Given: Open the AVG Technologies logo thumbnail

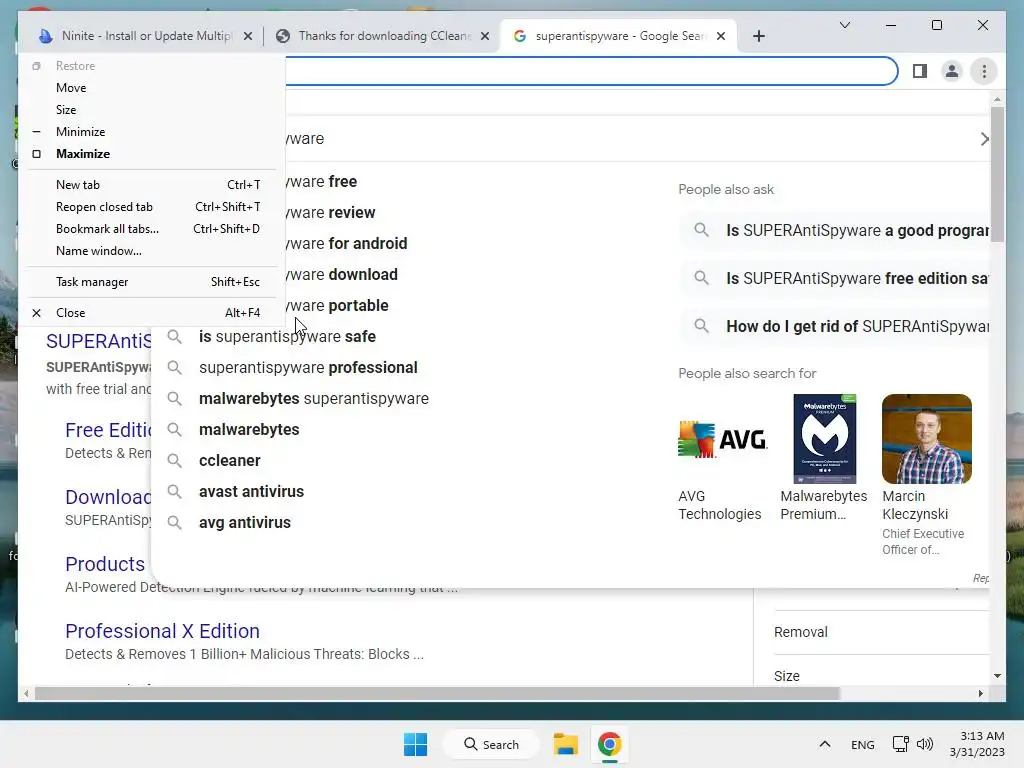Looking at the screenshot, I should 723,439.
